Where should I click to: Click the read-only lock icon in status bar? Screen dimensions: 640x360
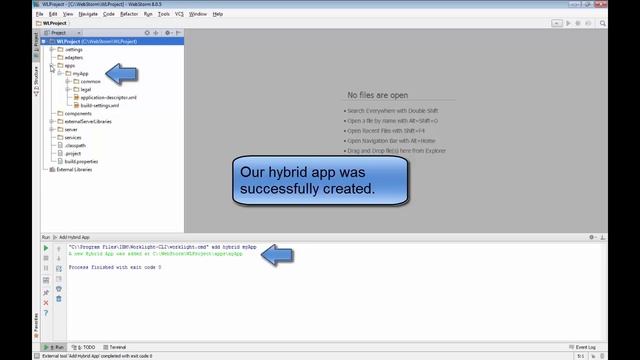pos(593,356)
